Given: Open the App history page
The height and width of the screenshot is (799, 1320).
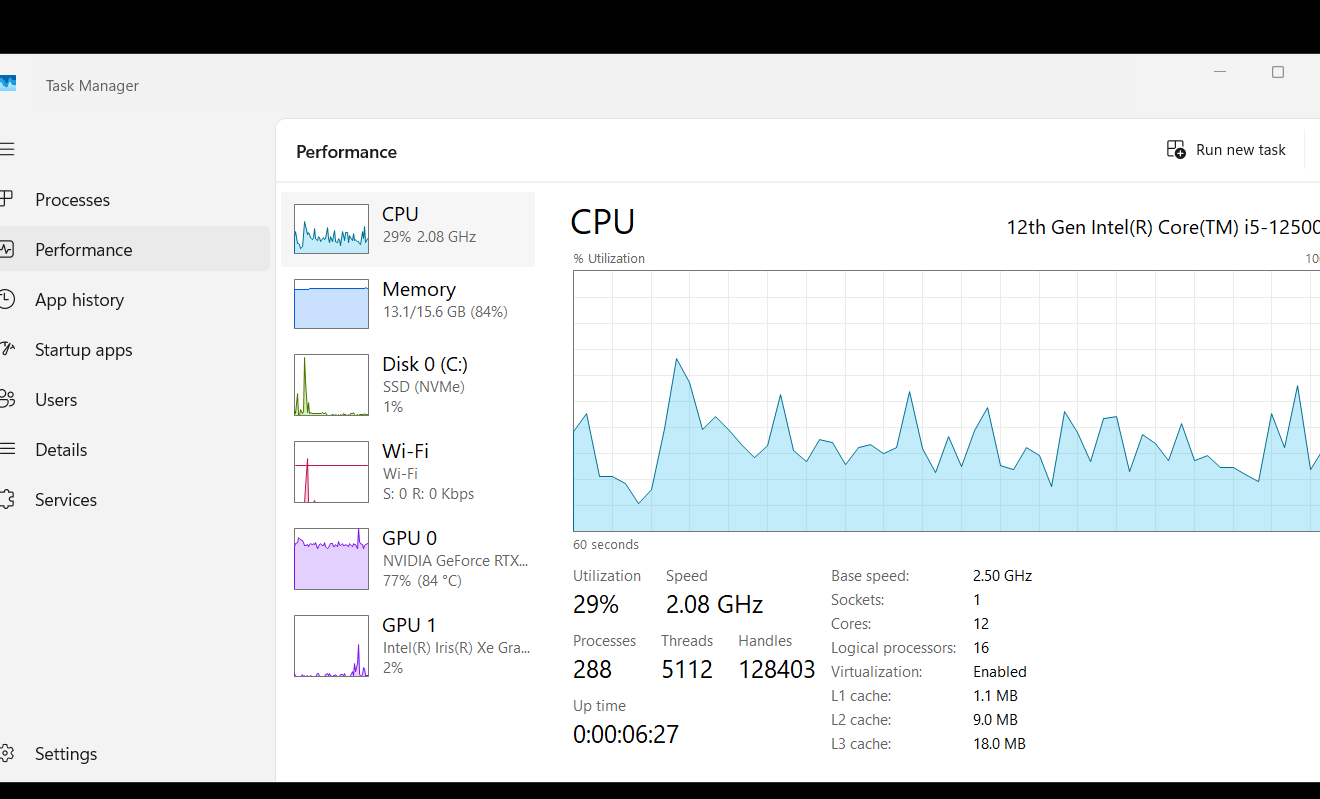Looking at the screenshot, I should click(79, 300).
